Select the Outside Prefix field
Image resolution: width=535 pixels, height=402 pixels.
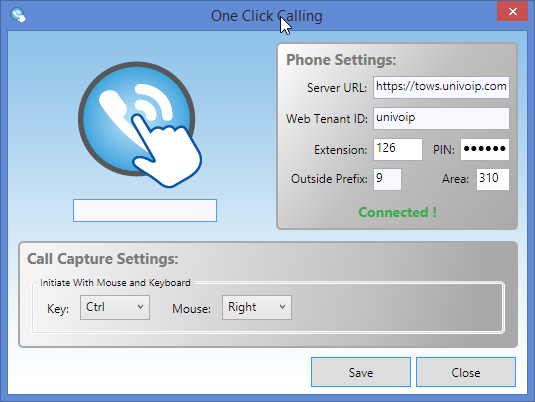[387, 179]
